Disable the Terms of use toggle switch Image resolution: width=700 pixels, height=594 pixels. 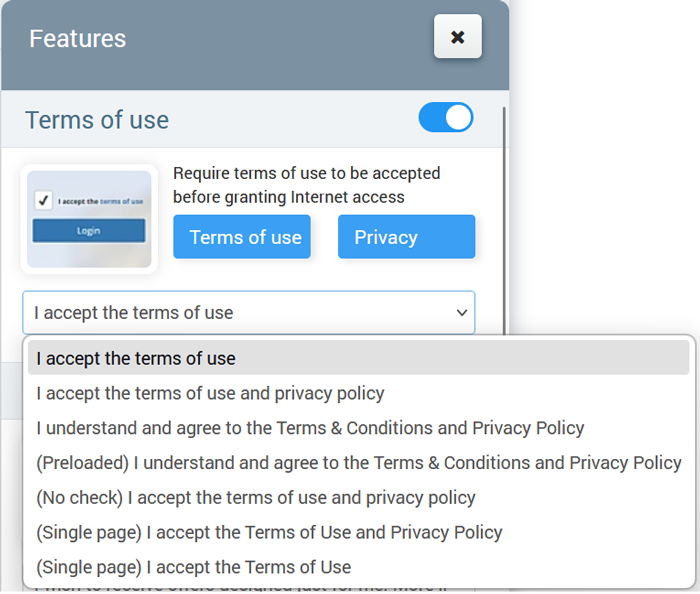[445, 118]
